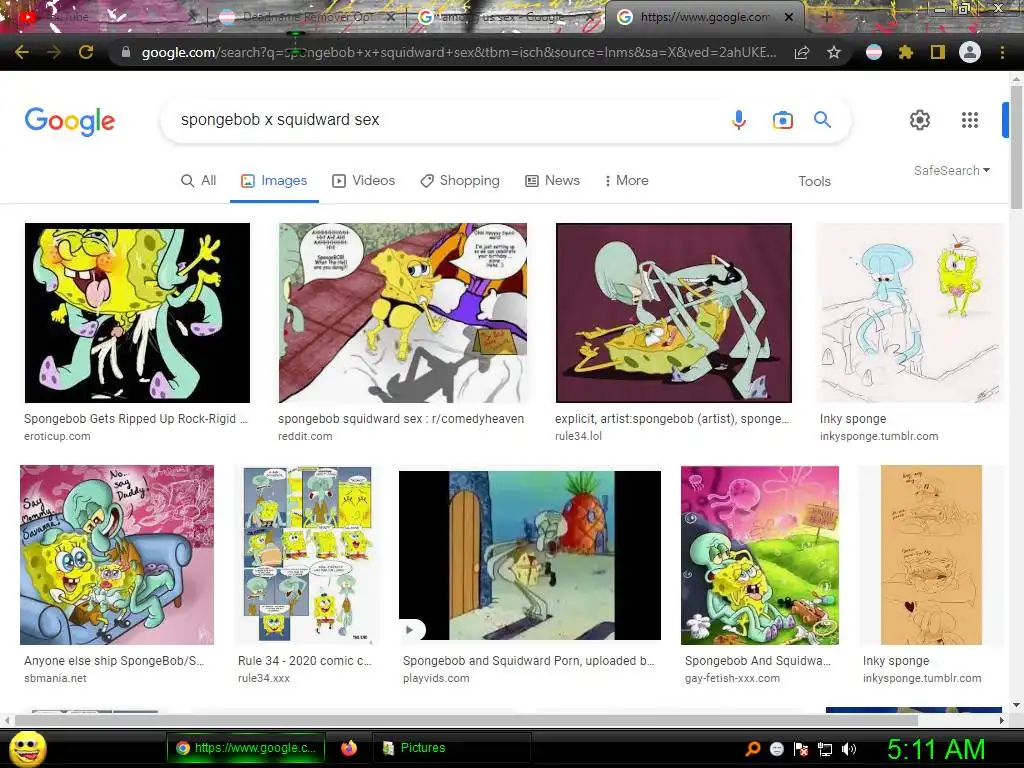Open Google quick settings gear
The width and height of the screenshot is (1024, 768).
(x=920, y=120)
